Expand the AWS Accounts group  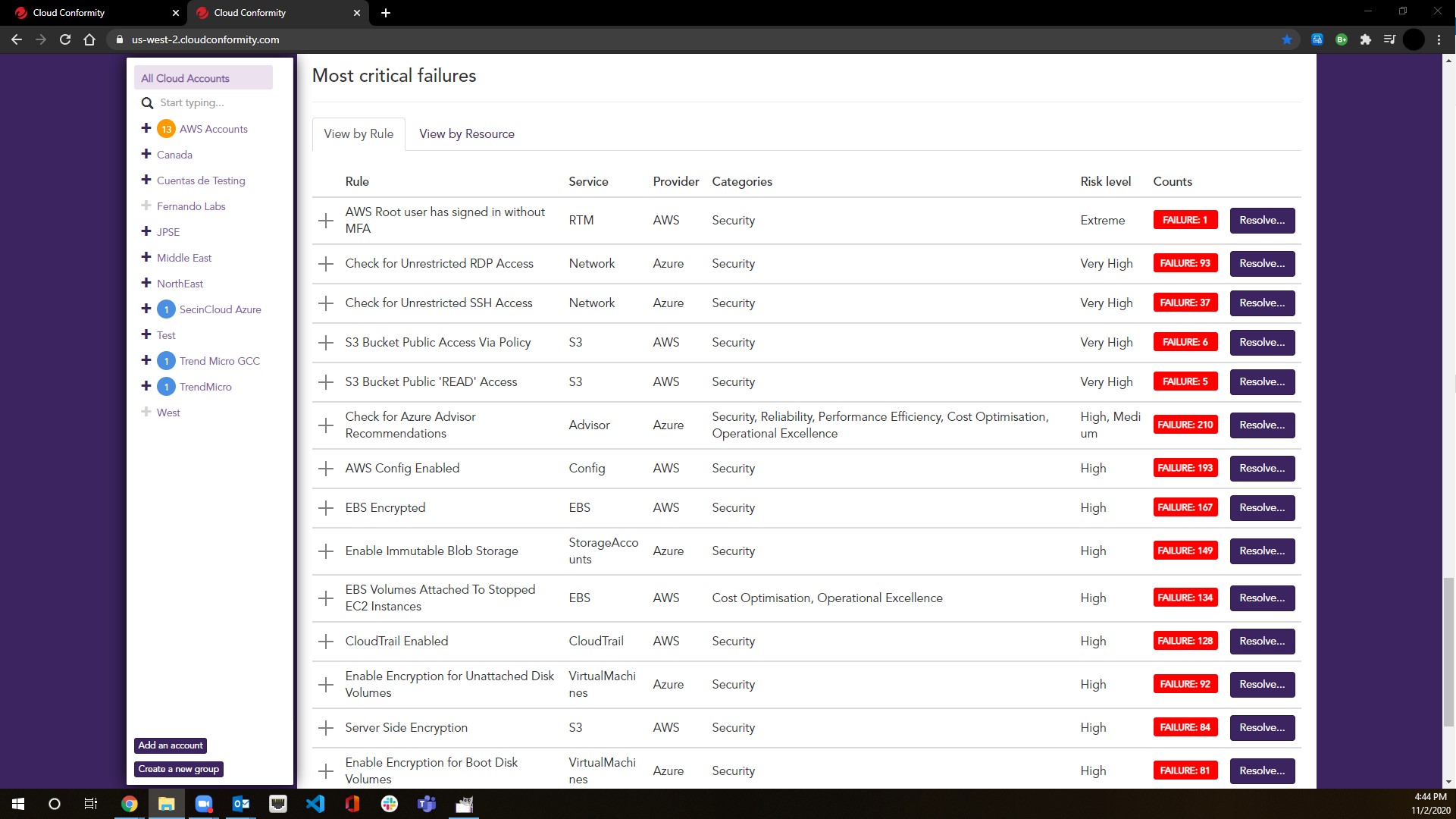[146, 128]
